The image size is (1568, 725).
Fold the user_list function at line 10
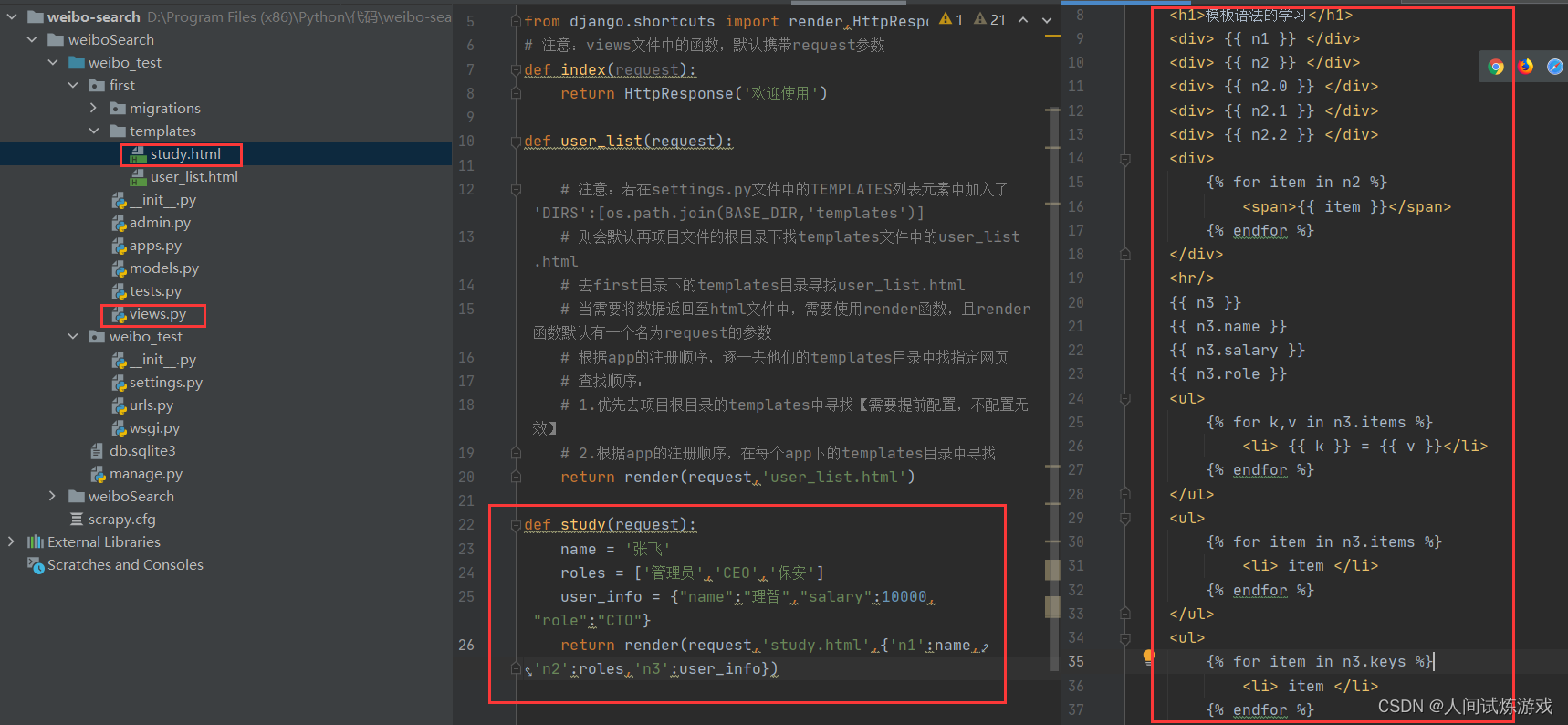(x=516, y=142)
